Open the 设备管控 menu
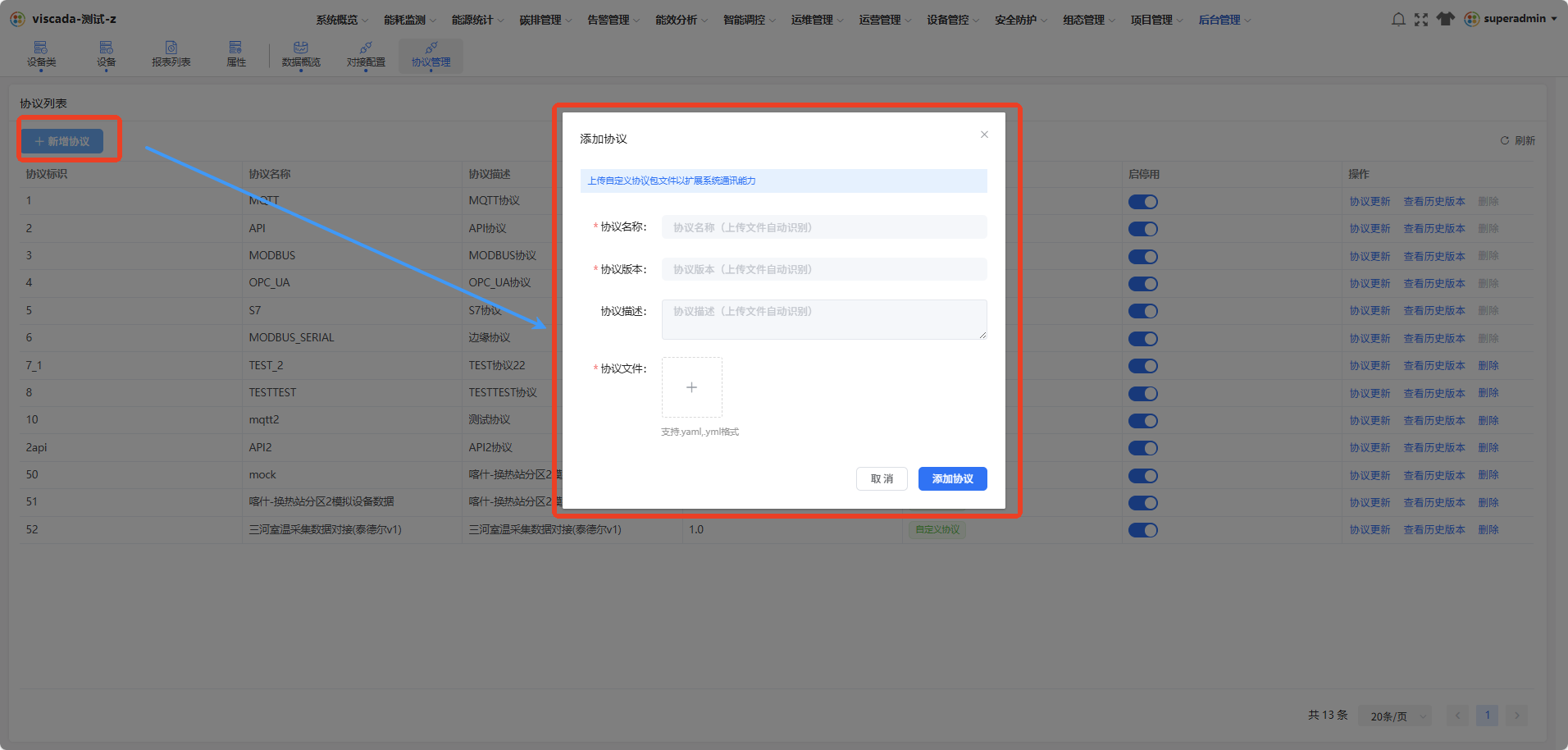This screenshot has height=750, width=1568. point(954,20)
